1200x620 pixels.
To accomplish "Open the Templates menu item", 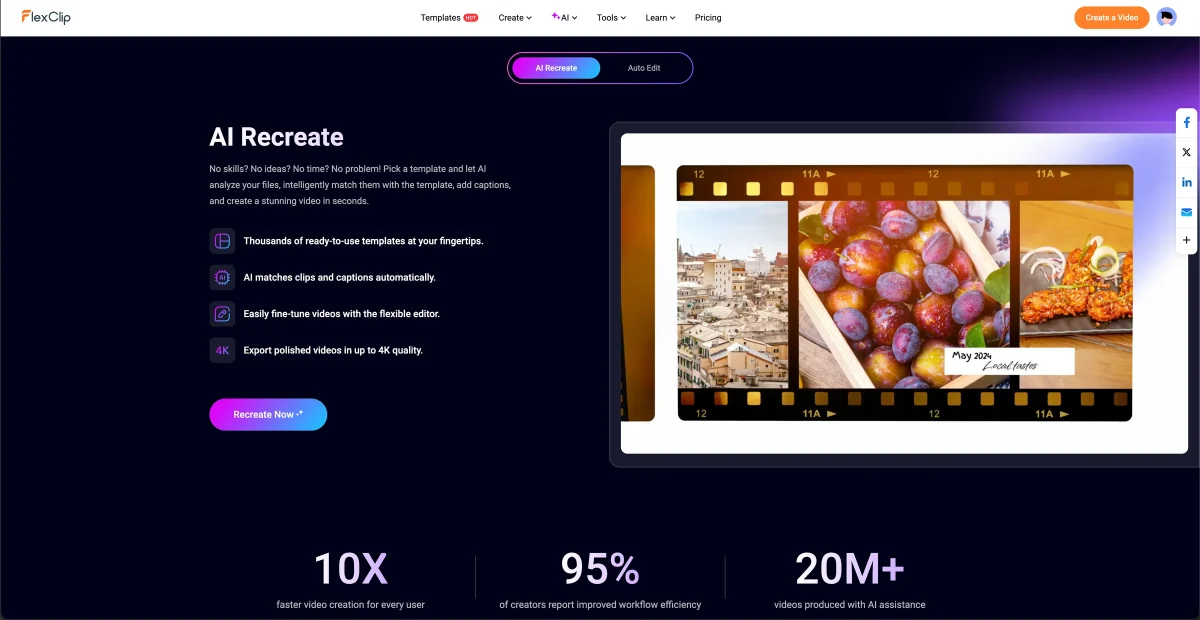I will pyautogui.click(x=443, y=17).
